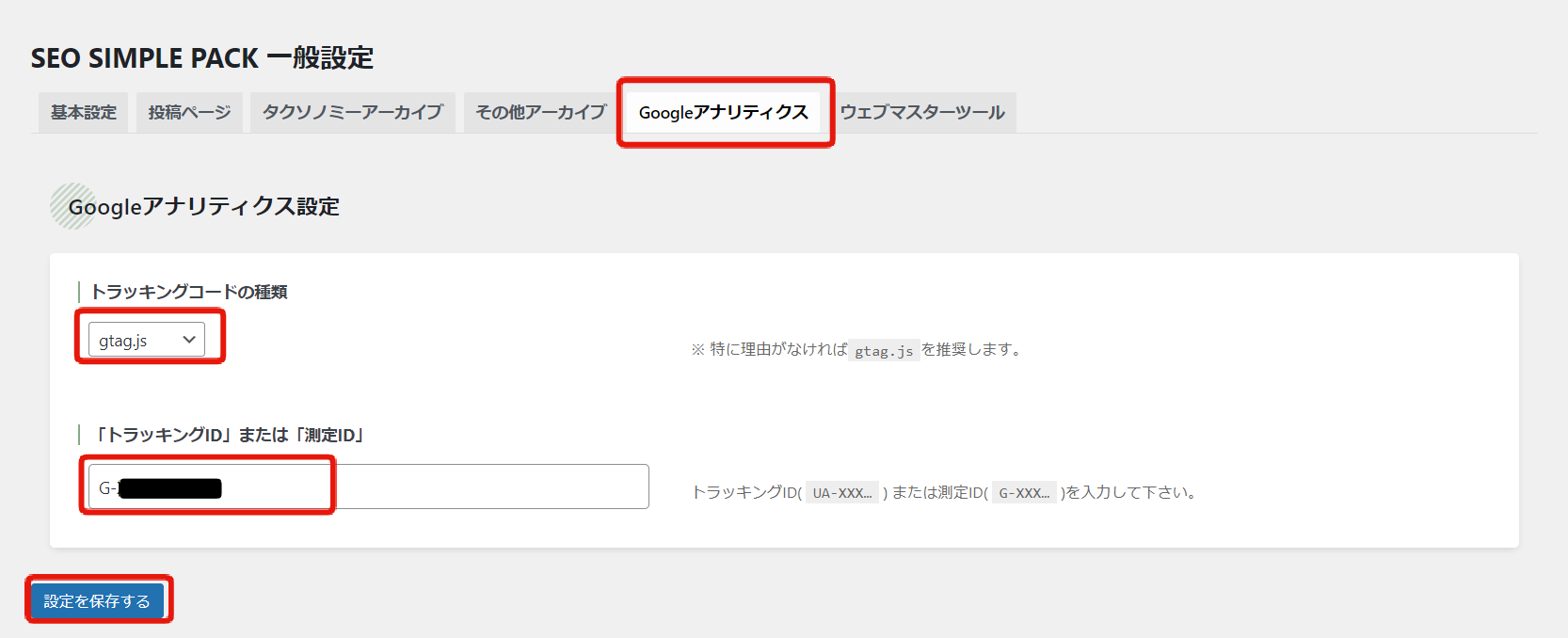Image resolution: width=1568 pixels, height=638 pixels.
Task: Go to the その他アーカイブ tab
Action: pos(540,112)
